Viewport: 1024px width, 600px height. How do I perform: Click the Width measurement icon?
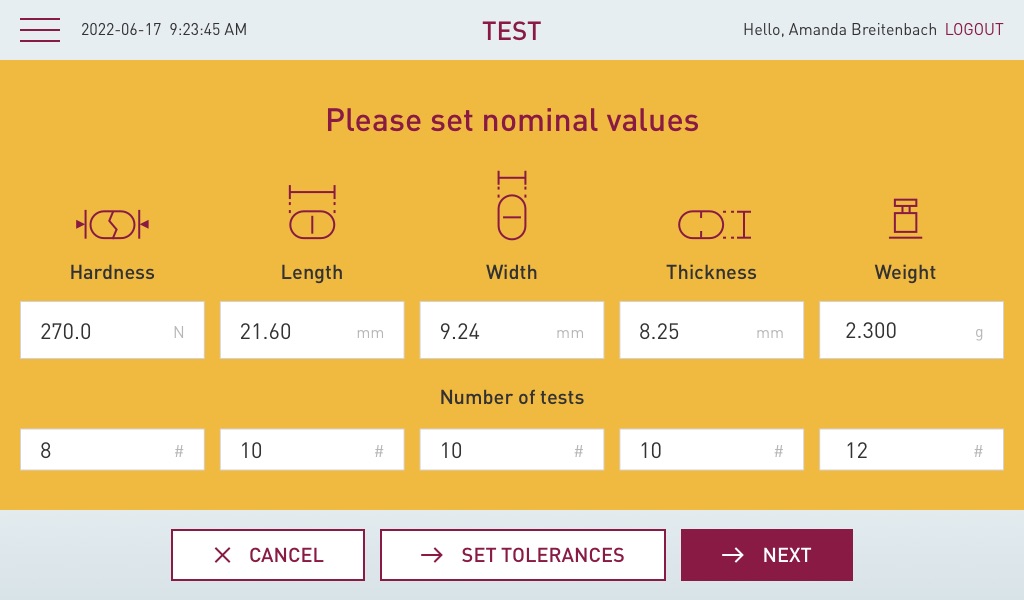click(x=511, y=206)
